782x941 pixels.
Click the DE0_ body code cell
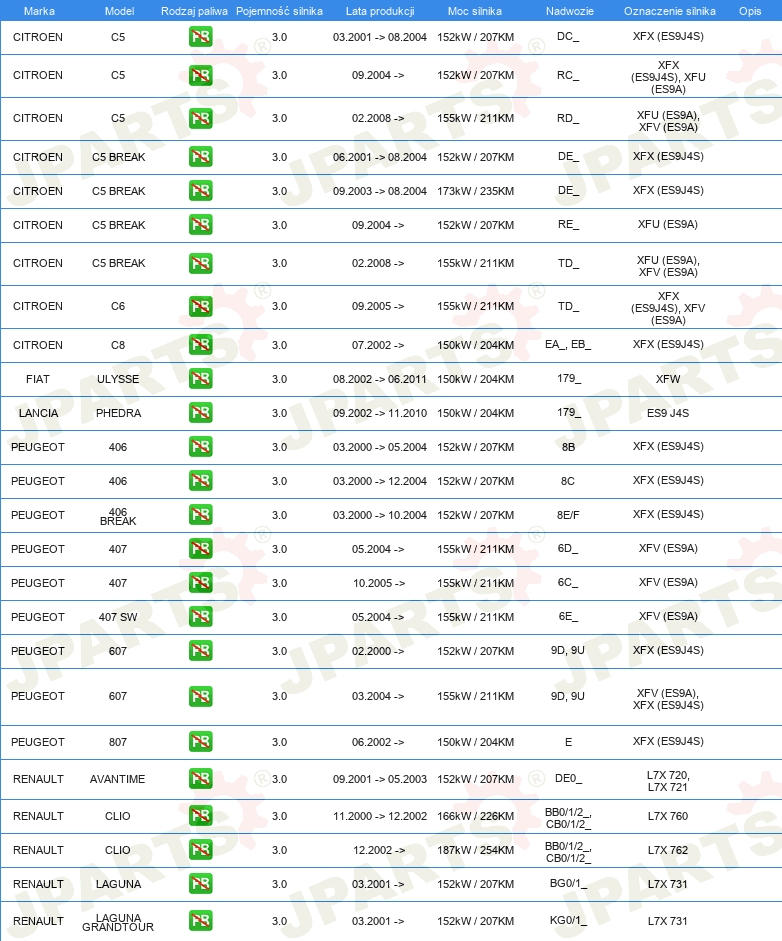point(568,779)
